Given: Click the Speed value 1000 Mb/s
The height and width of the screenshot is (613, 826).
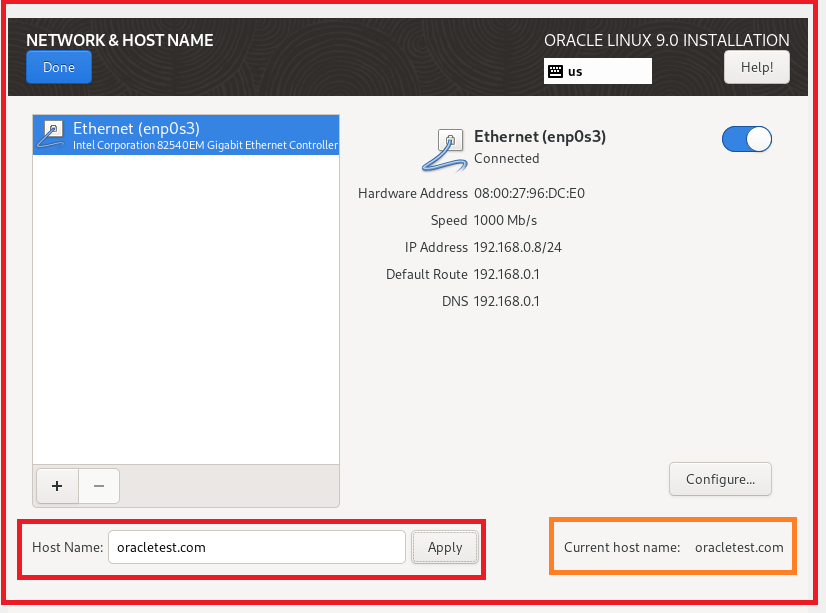Looking at the screenshot, I should (x=505, y=220).
